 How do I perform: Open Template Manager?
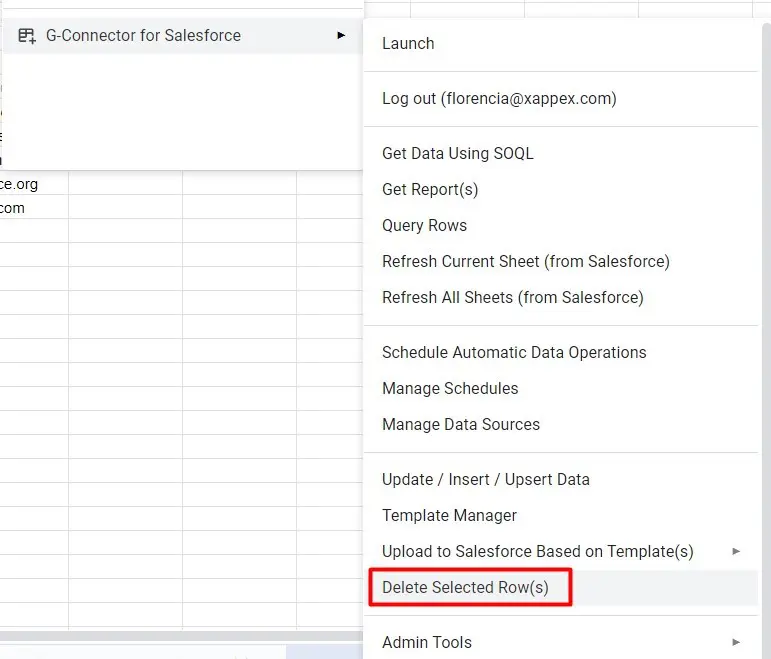(x=561, y=515)
